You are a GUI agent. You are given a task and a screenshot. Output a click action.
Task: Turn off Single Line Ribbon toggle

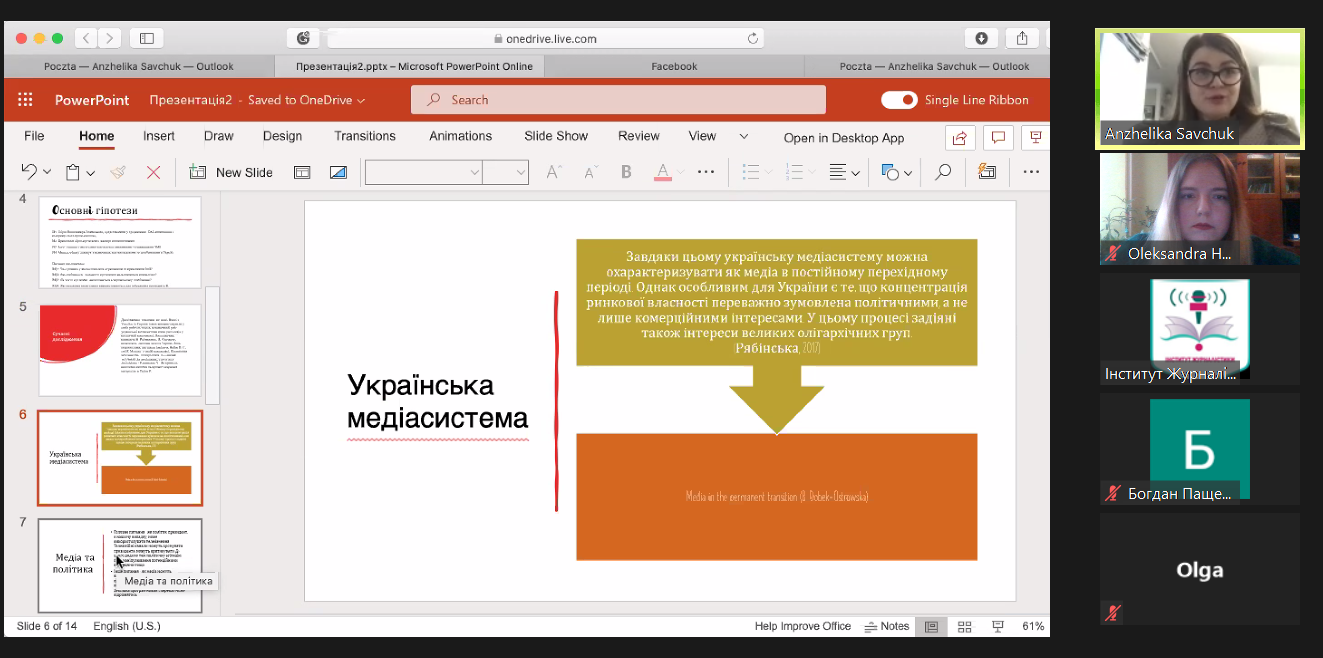click(x=899, y=100)
